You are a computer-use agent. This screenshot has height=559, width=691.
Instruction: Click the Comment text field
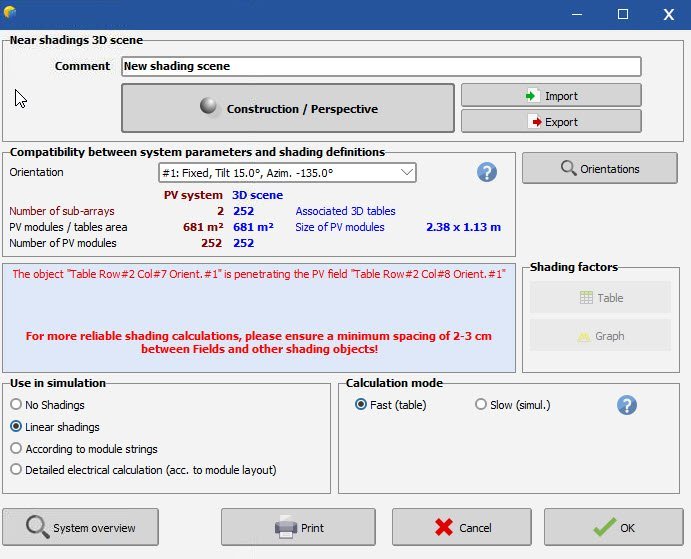(380, 66)
